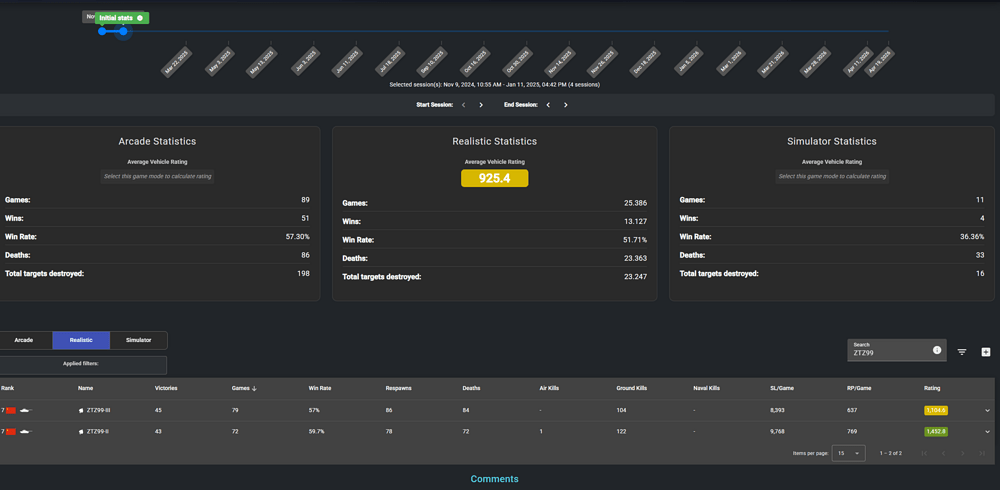Go to next page of table
1000x490 pixels.
click(963, 453)
